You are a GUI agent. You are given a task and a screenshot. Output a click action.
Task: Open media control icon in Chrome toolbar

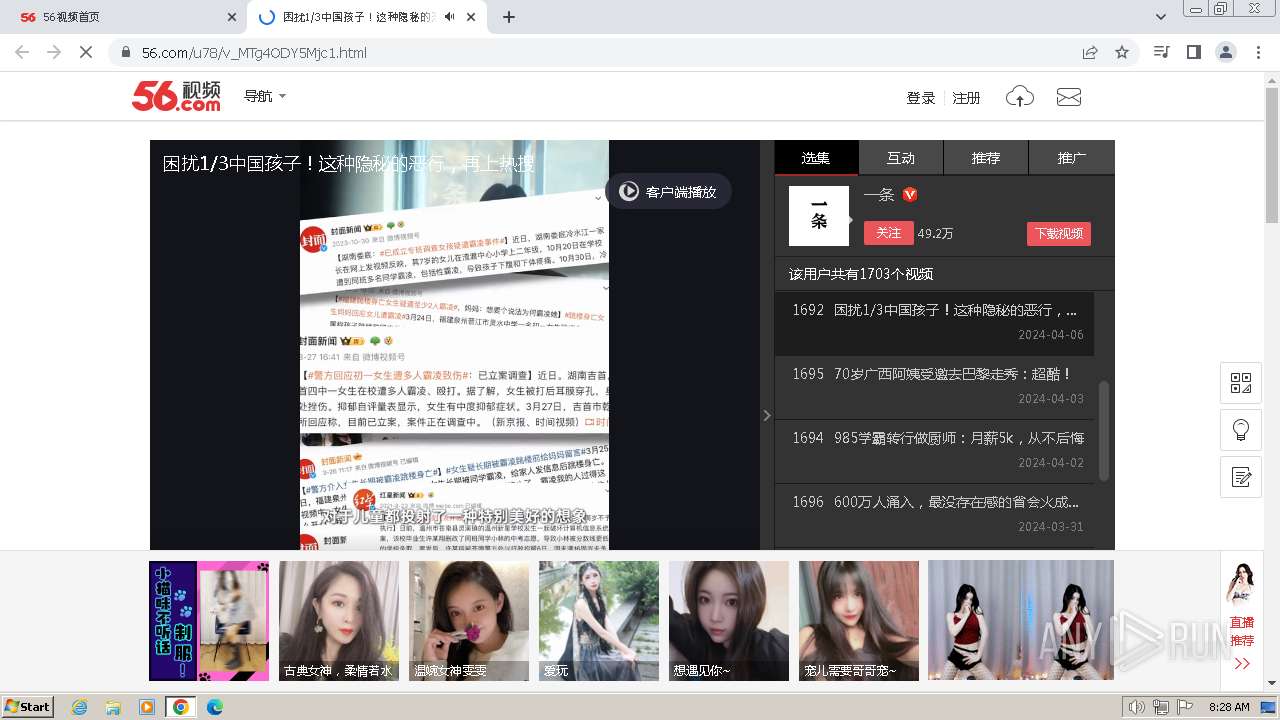[x=1161, y=52]
